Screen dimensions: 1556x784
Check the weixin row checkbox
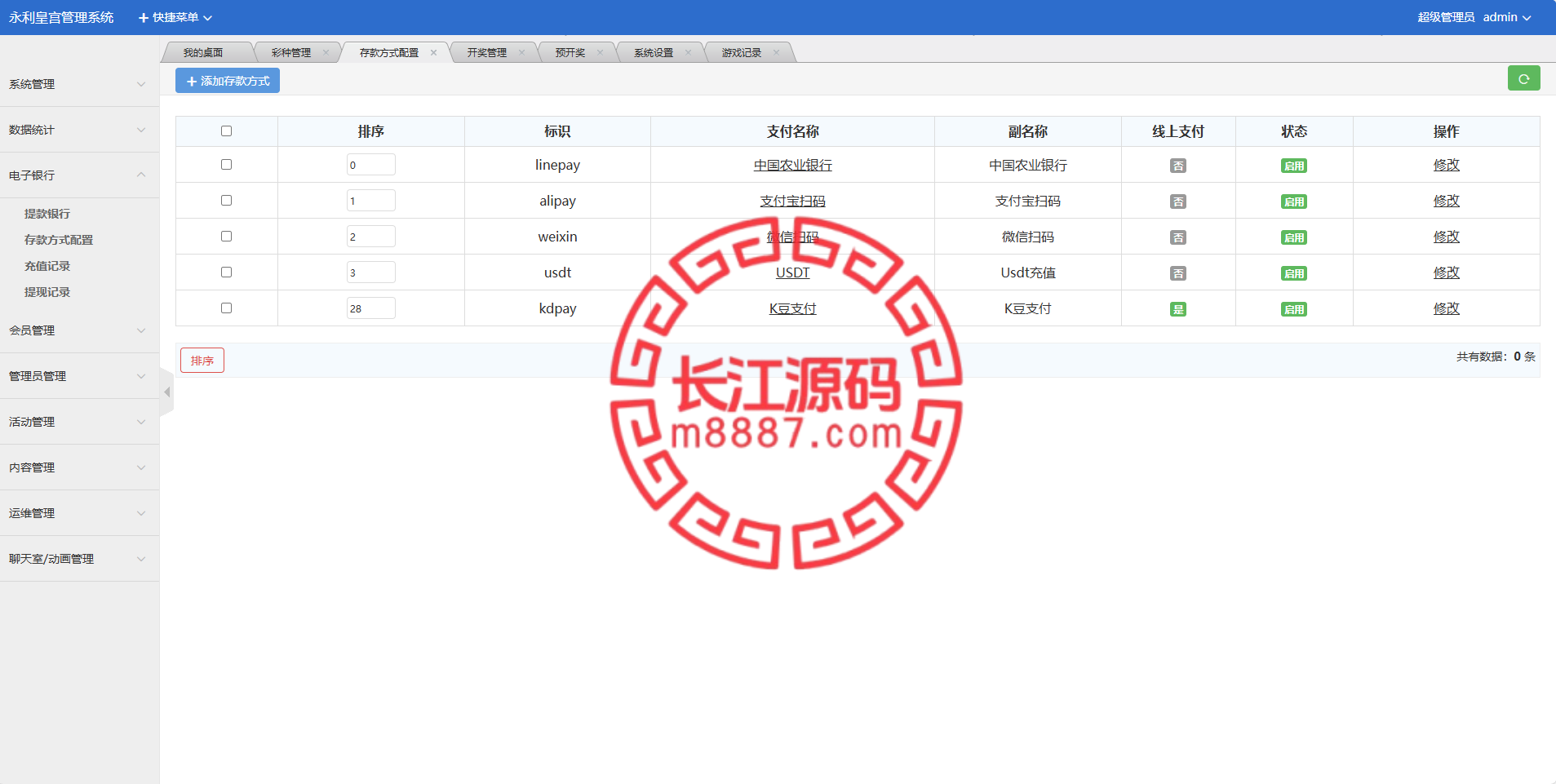point(227,236)
